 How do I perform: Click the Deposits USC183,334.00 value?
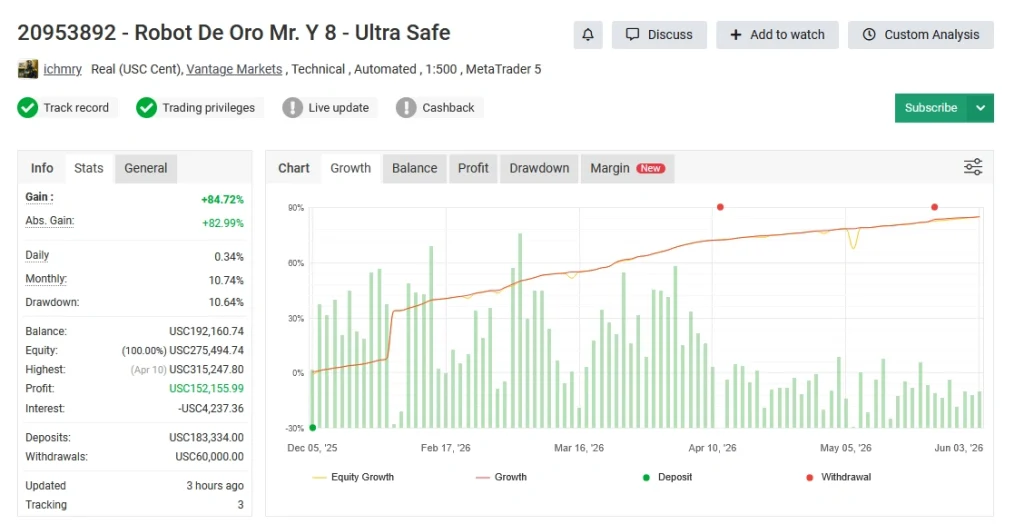(206, 438)
